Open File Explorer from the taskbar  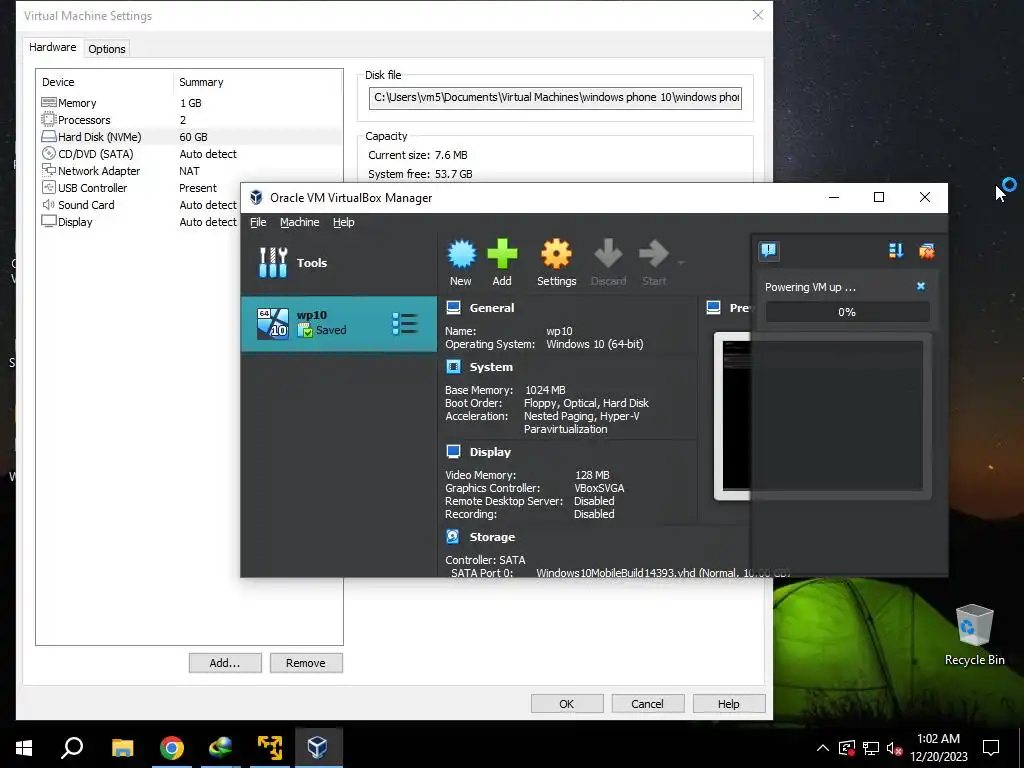tap(122, 747)
